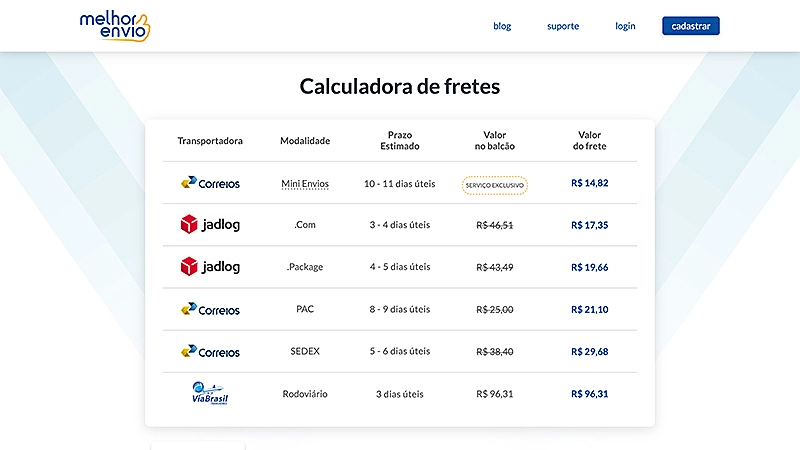Choose the R$ 96,31 Rodoviário freight value

[589, 393]
